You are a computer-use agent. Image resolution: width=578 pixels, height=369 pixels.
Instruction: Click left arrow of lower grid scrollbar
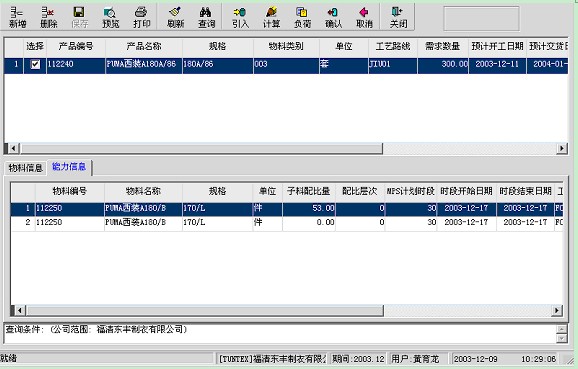click(x=20, y=311)
